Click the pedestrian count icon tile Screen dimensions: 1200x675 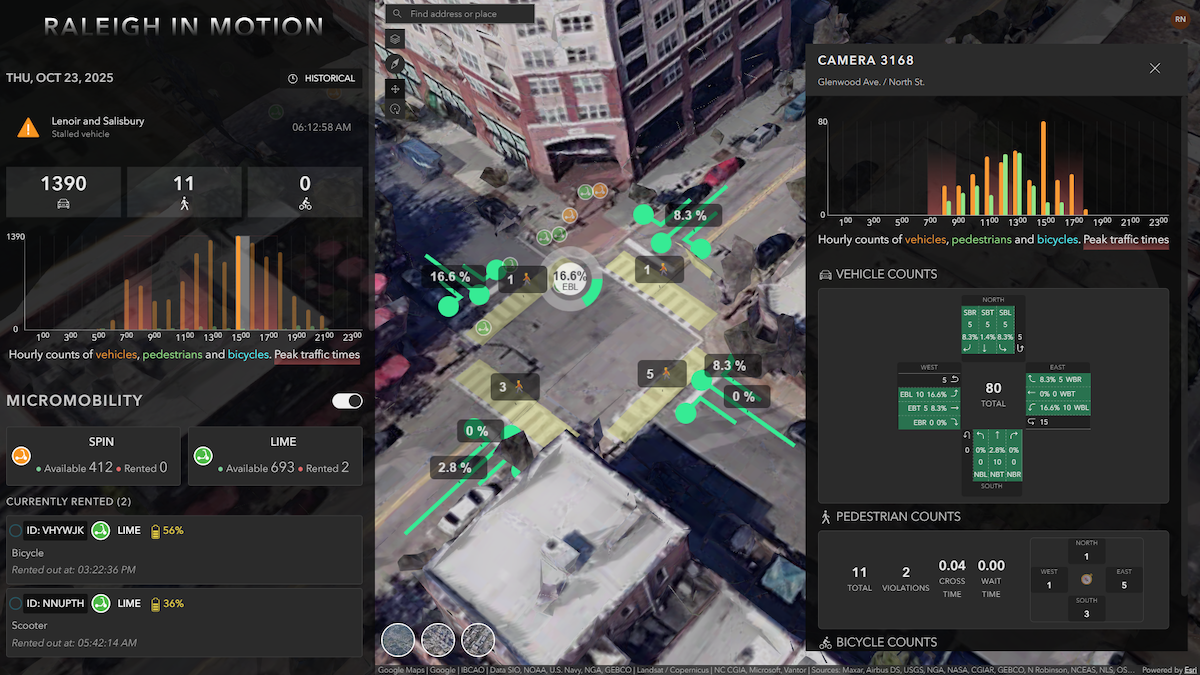tap(184, 192)
